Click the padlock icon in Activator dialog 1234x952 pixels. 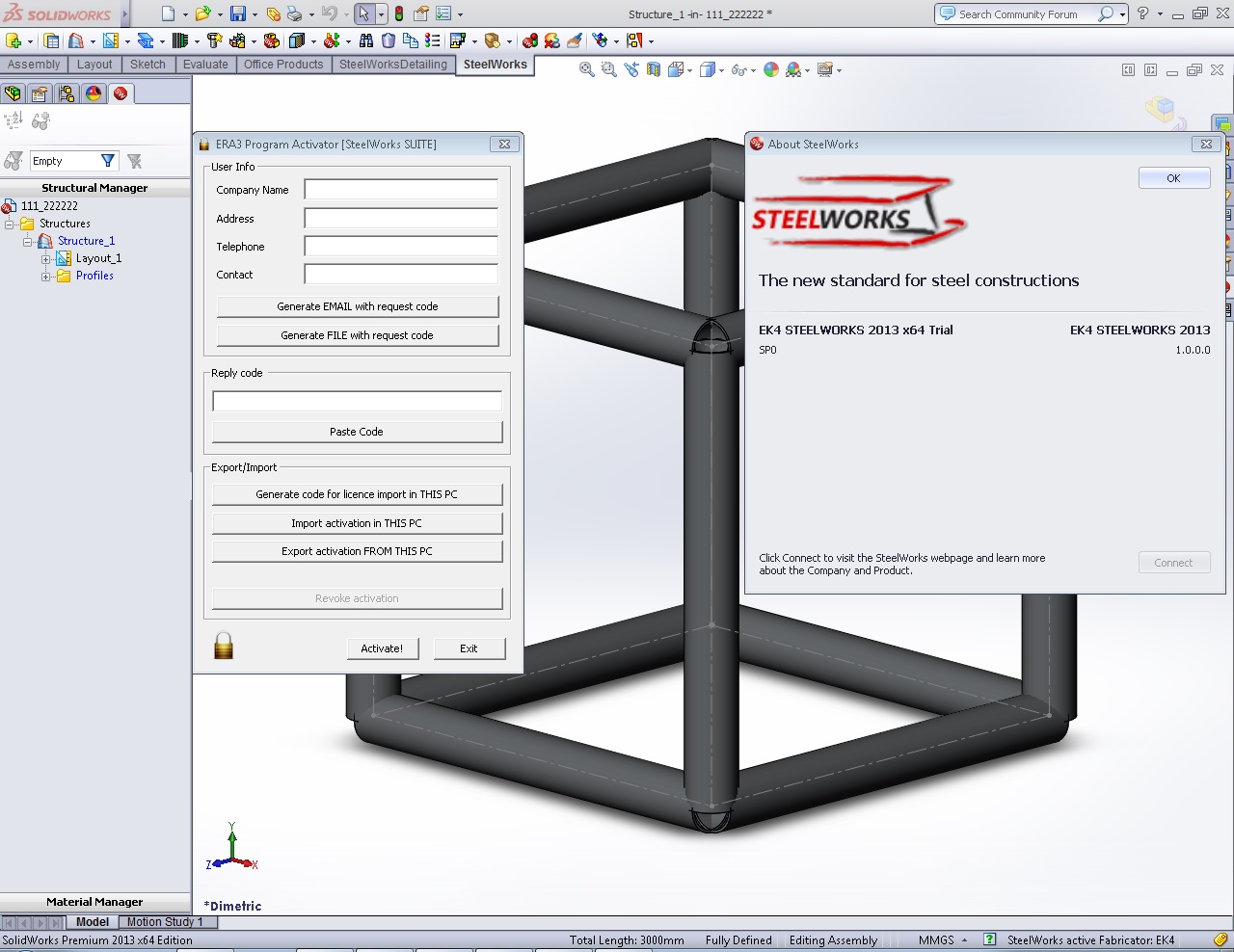tap(224, 645)
